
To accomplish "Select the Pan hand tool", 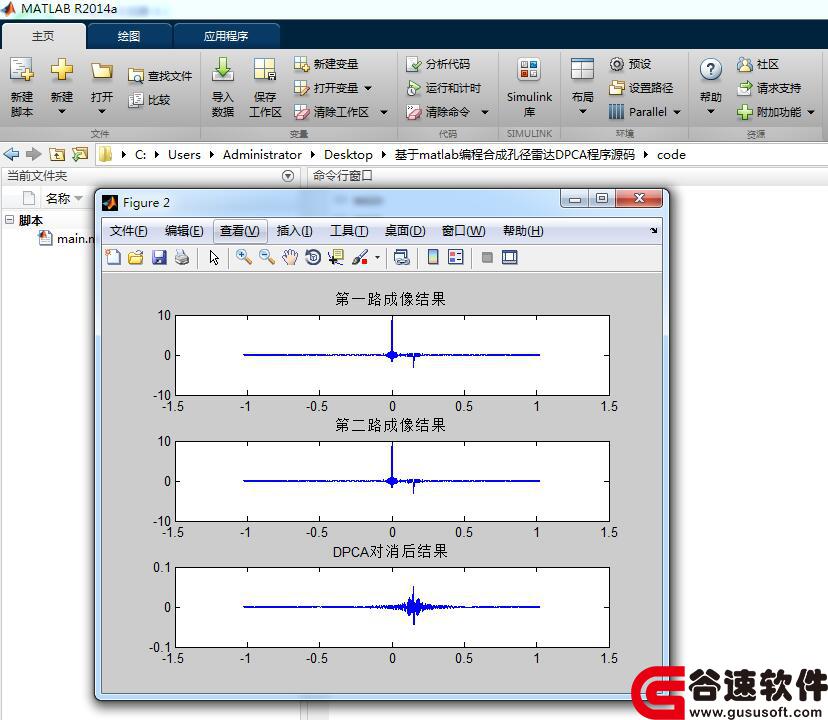I will pyautogui.click(x=290, y=257).
